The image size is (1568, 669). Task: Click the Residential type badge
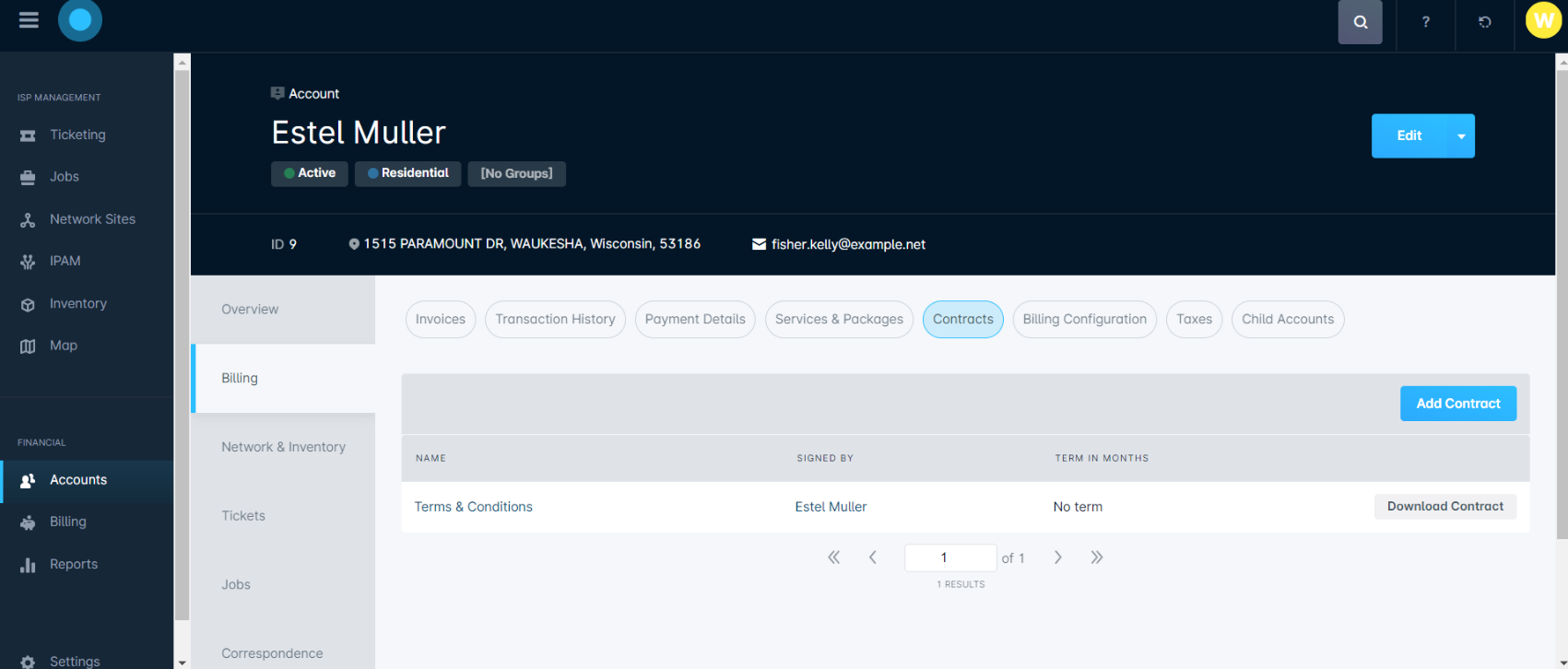(x=408, y=173)
